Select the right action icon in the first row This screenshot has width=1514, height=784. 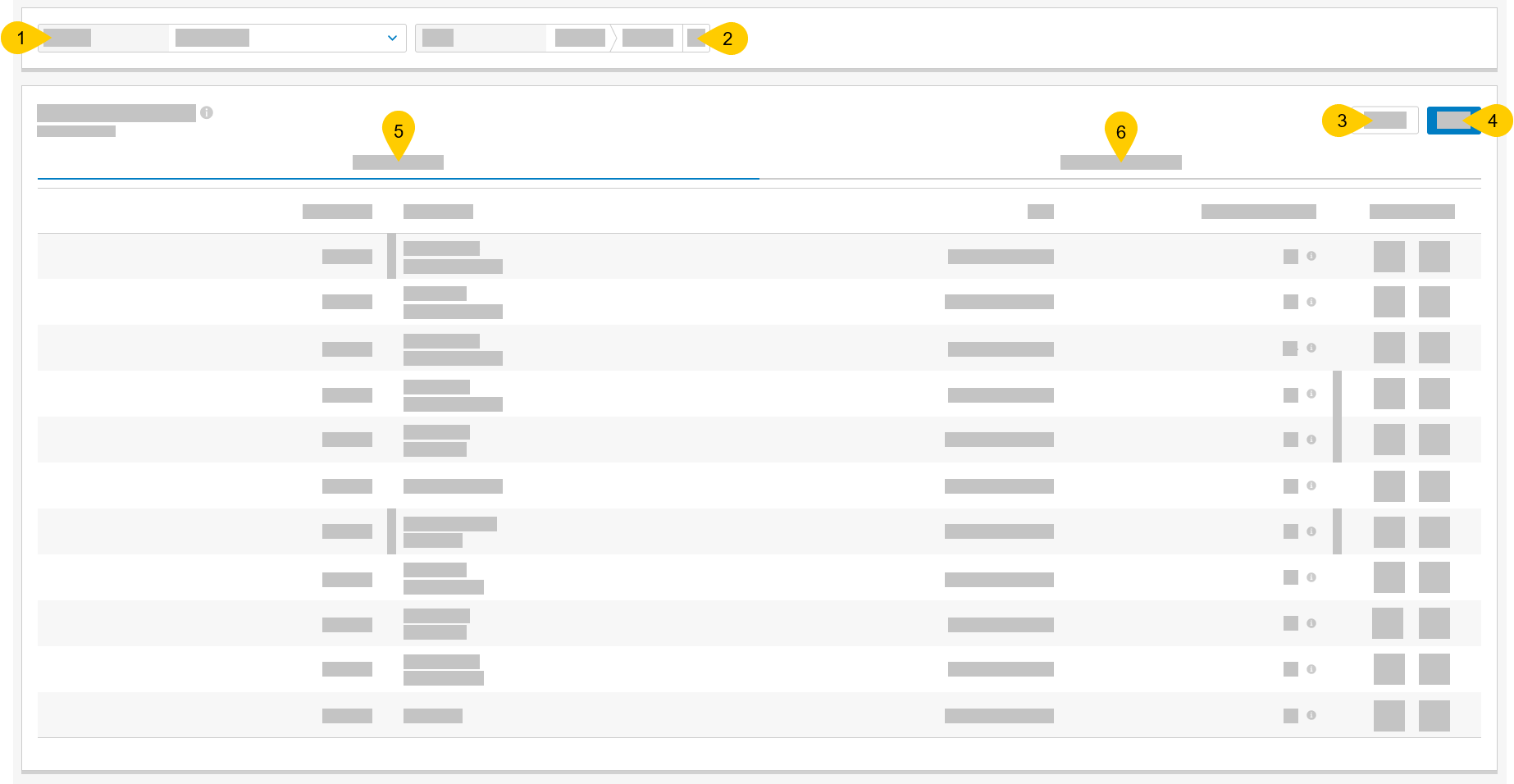click(x=1436, y=256)
